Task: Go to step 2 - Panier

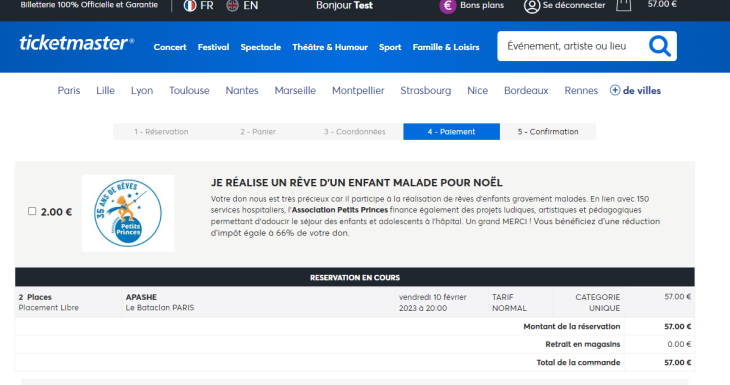Action: click(258, 132)
